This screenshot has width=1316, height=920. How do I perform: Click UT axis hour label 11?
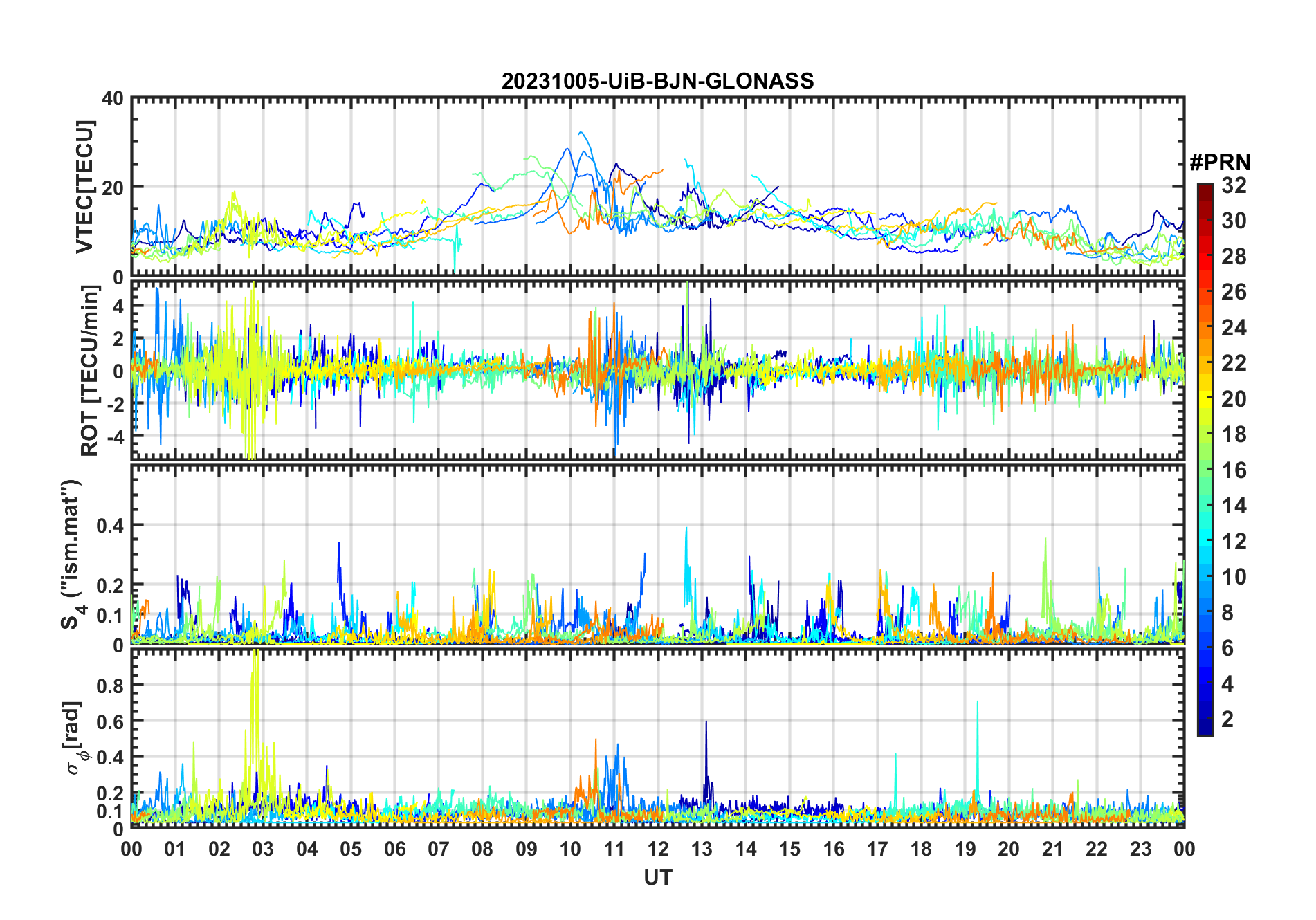pyautogui.click(x=614, y=849)
